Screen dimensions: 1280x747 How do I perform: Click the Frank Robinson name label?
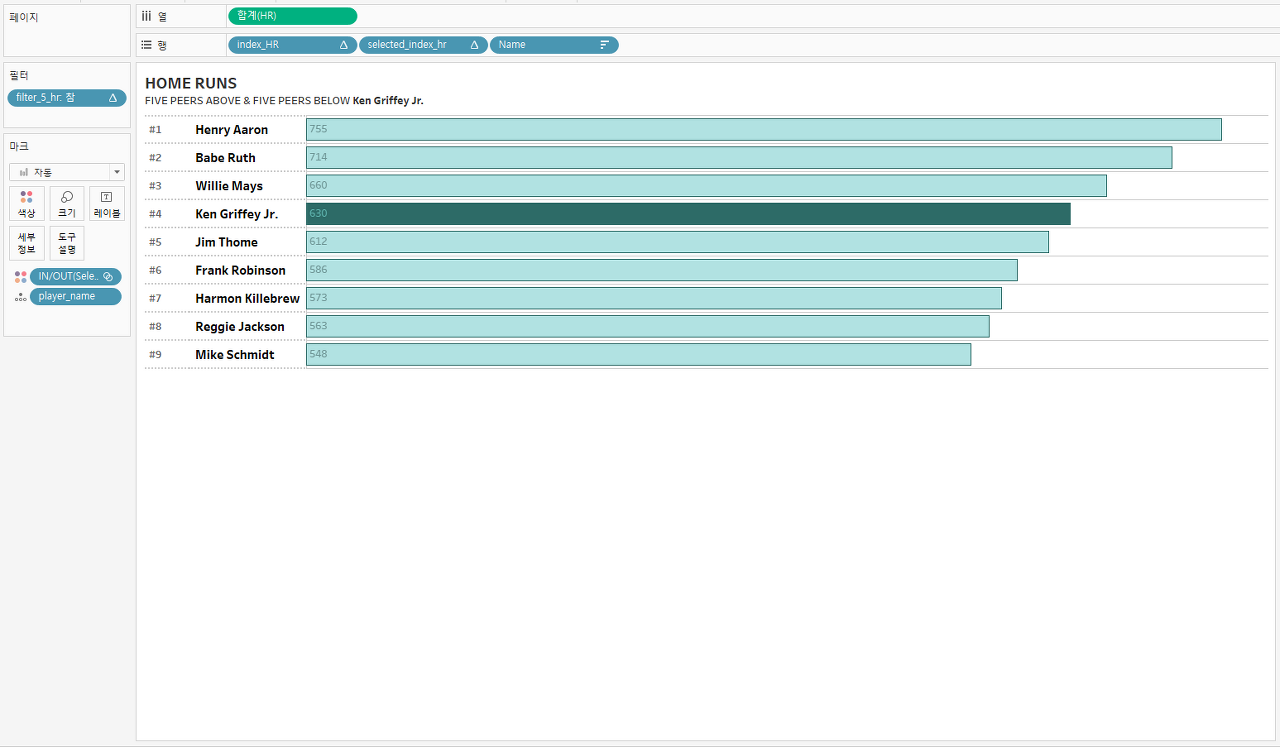[x=240, y=270]
